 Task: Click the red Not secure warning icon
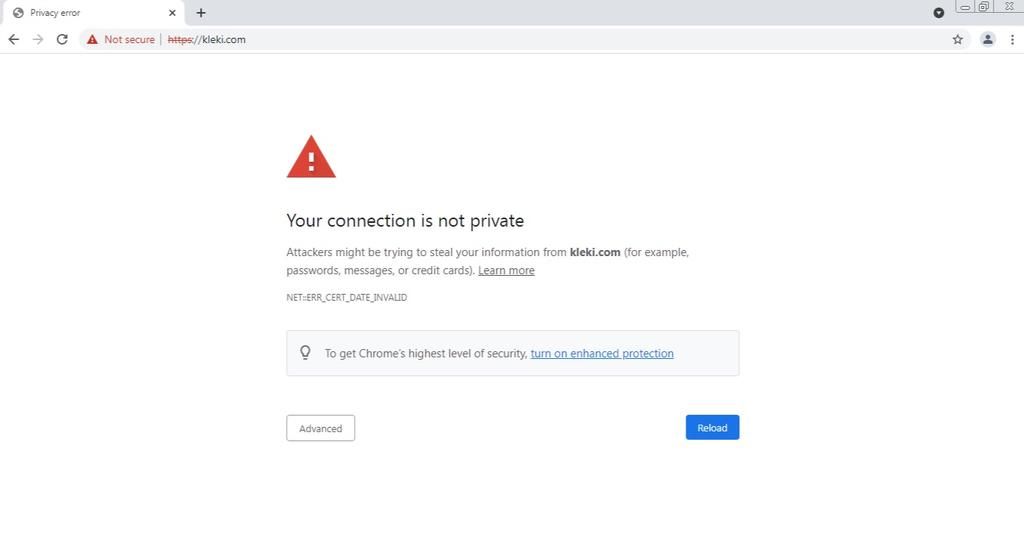click(x=92, y=39)
